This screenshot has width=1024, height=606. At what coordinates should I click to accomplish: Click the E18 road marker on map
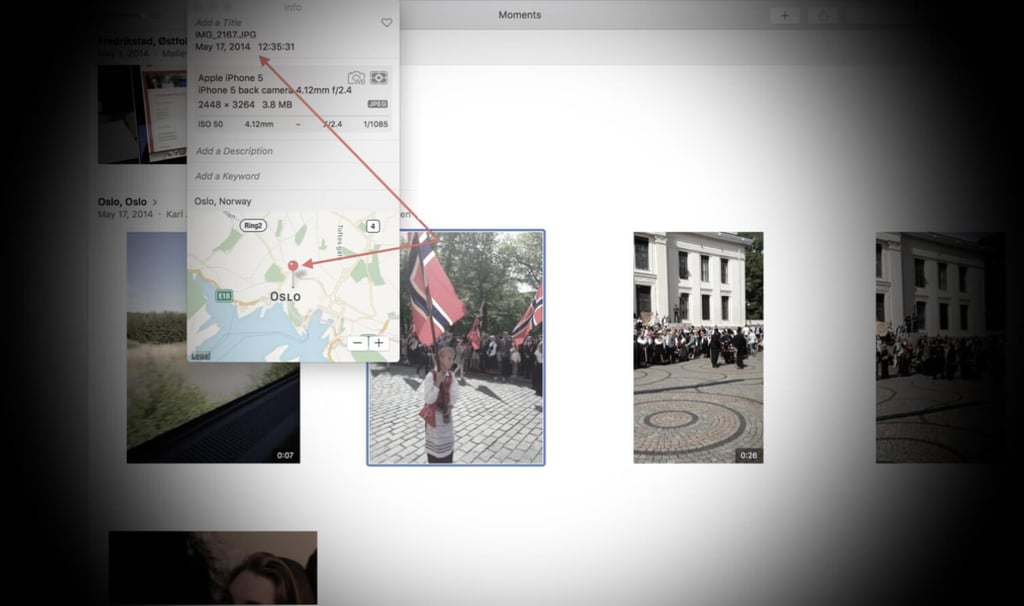(x=224, y=296)
